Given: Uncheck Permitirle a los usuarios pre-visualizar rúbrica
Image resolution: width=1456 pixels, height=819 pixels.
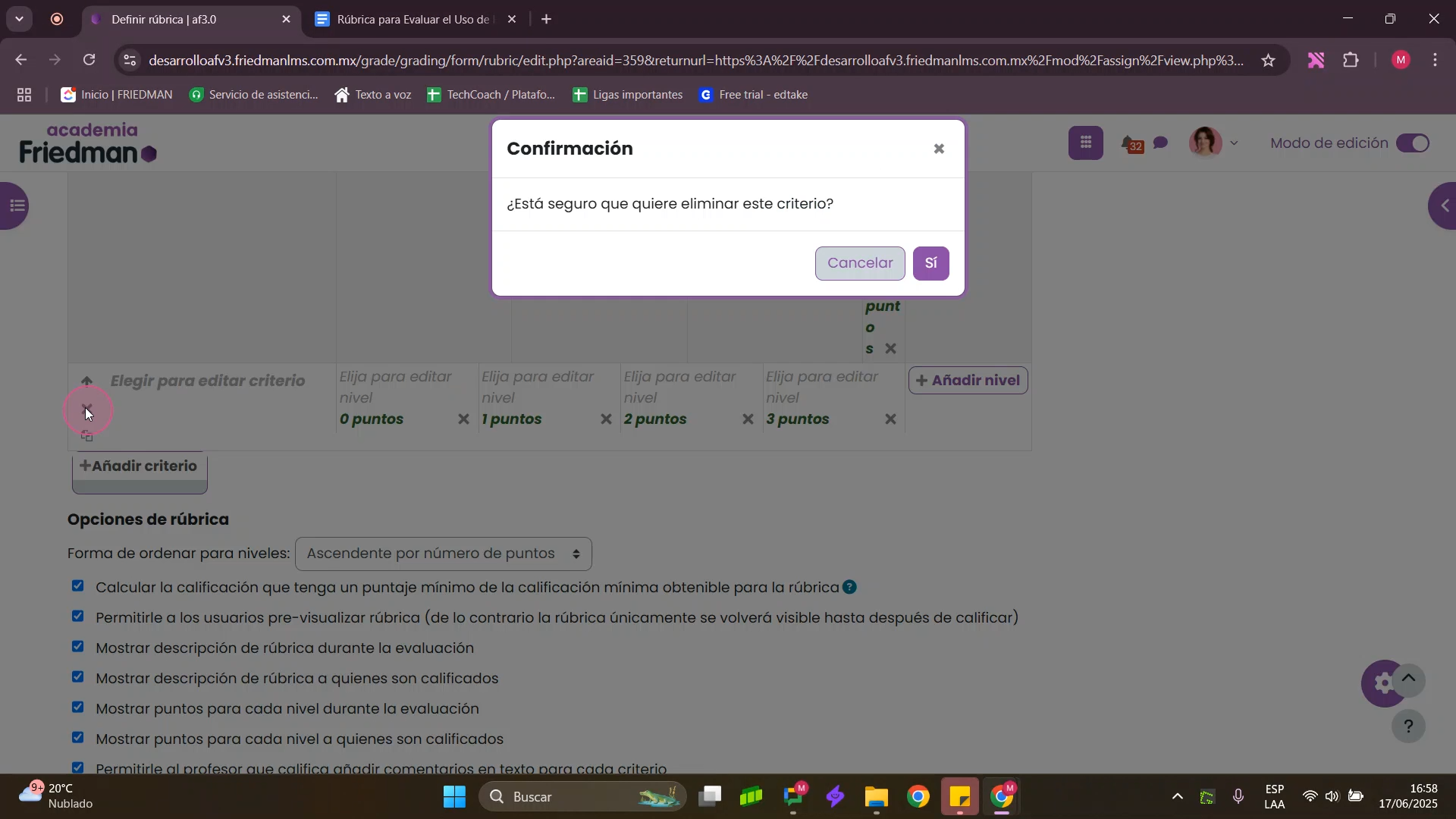Looking at the screenshot, I should click(77, 617).
